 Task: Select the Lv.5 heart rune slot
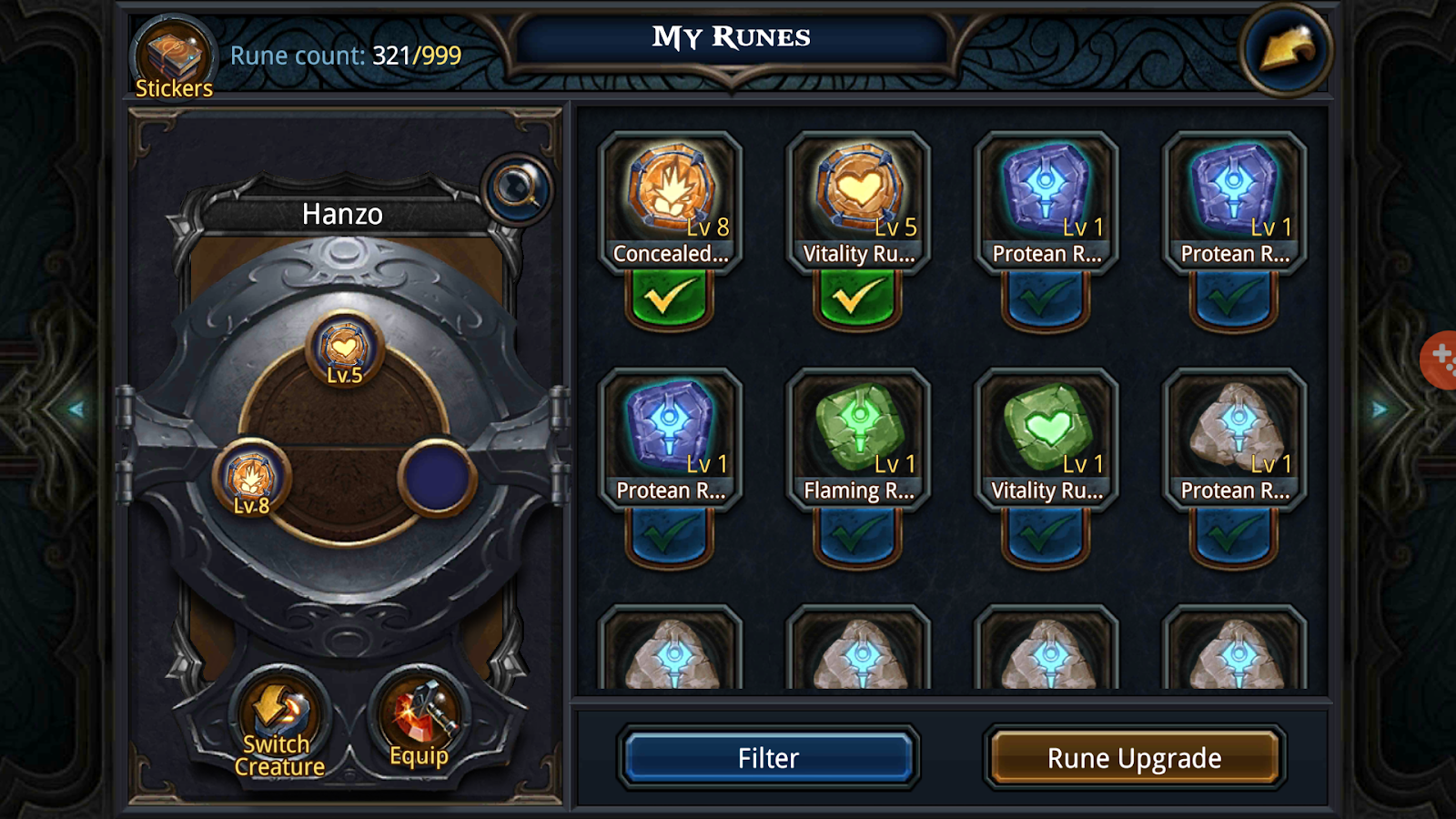coord(345,349)
